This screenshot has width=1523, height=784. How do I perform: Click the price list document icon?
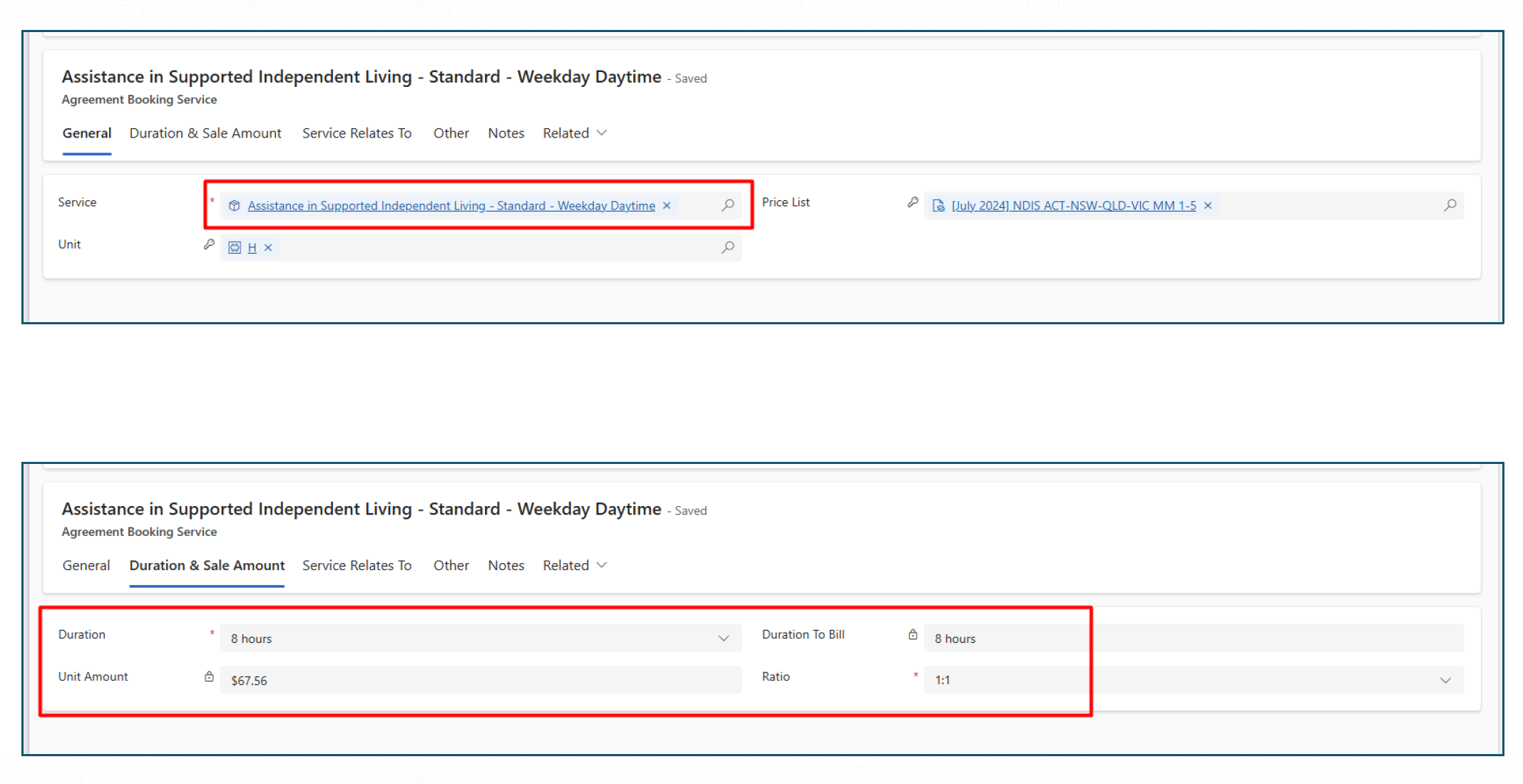(938, 205)
